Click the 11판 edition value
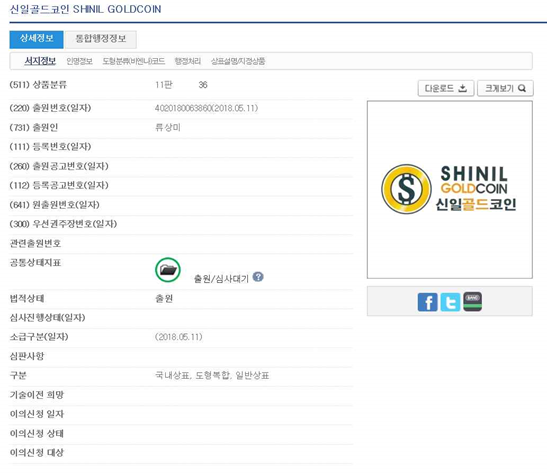 (x=164, y=85)
